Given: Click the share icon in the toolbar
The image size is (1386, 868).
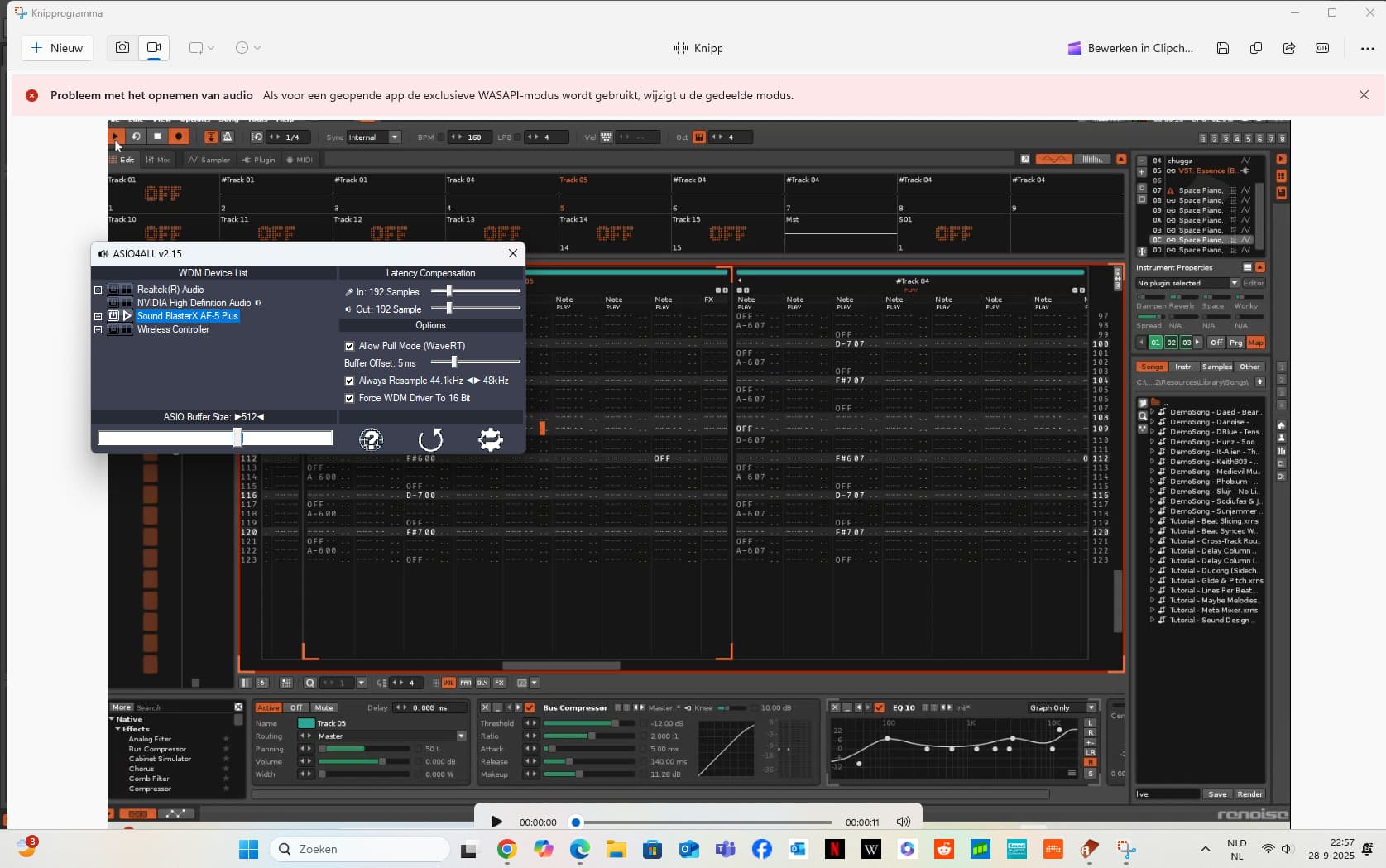Looking at the screenshot, I should (1288, 48).
